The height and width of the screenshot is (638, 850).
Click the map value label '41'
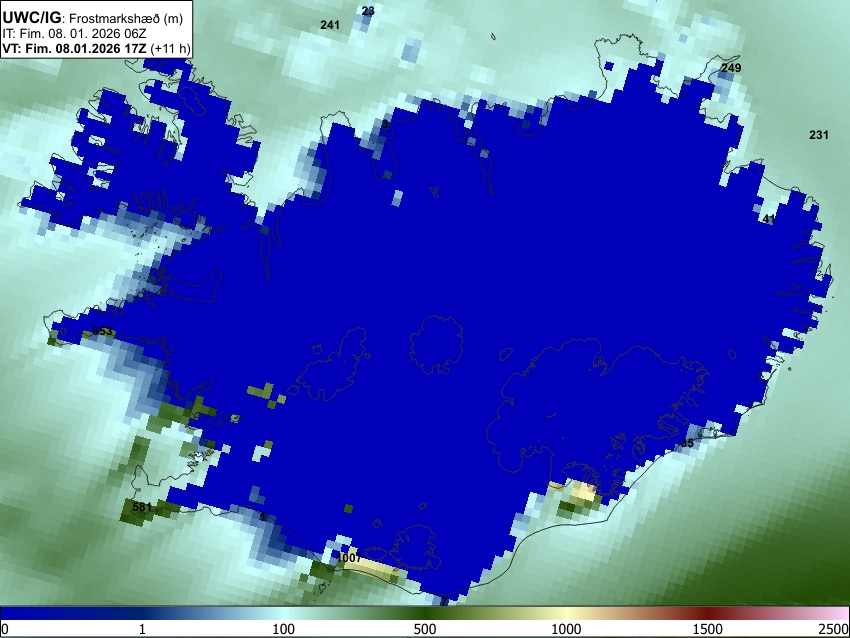coord(769,219)
